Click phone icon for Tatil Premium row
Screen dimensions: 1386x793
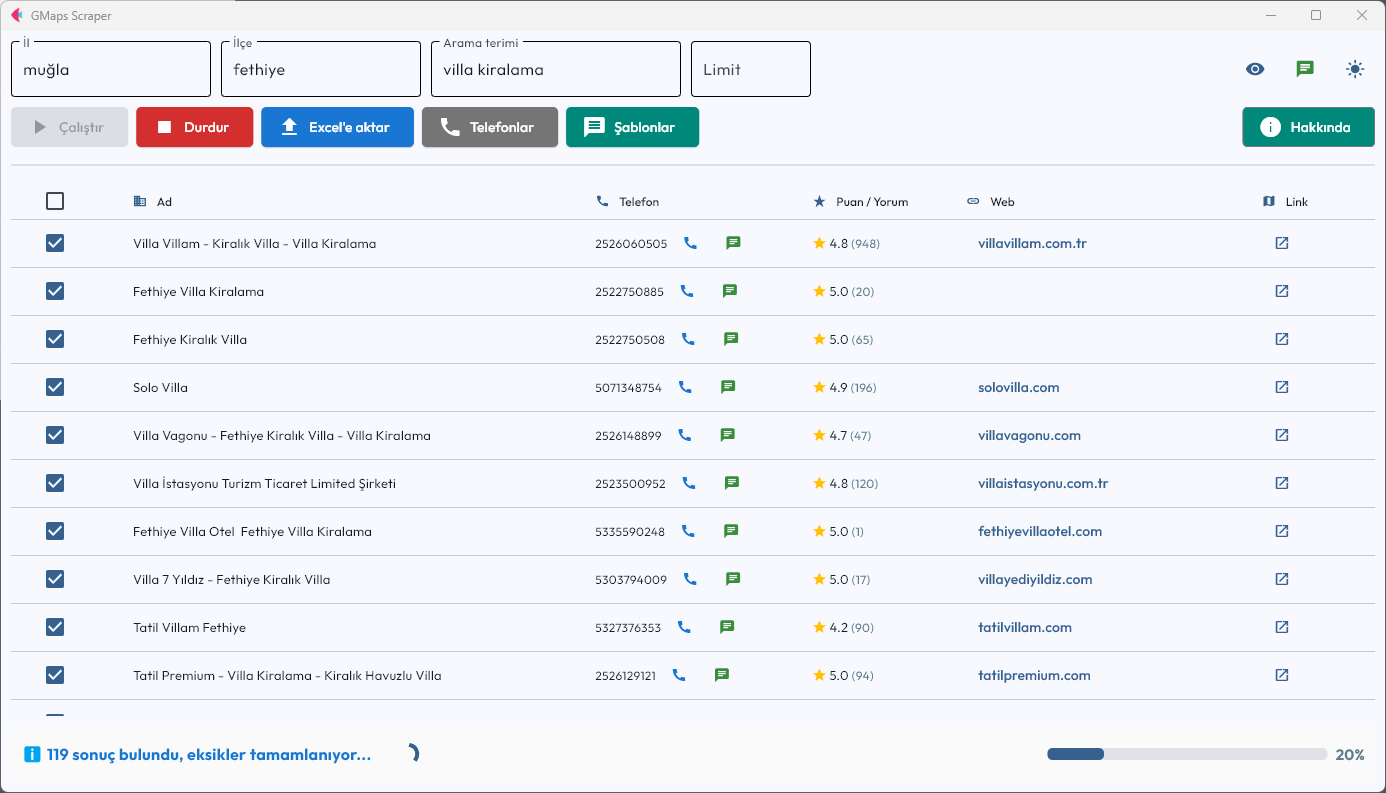pyautogui.click(x=679, y=675)
